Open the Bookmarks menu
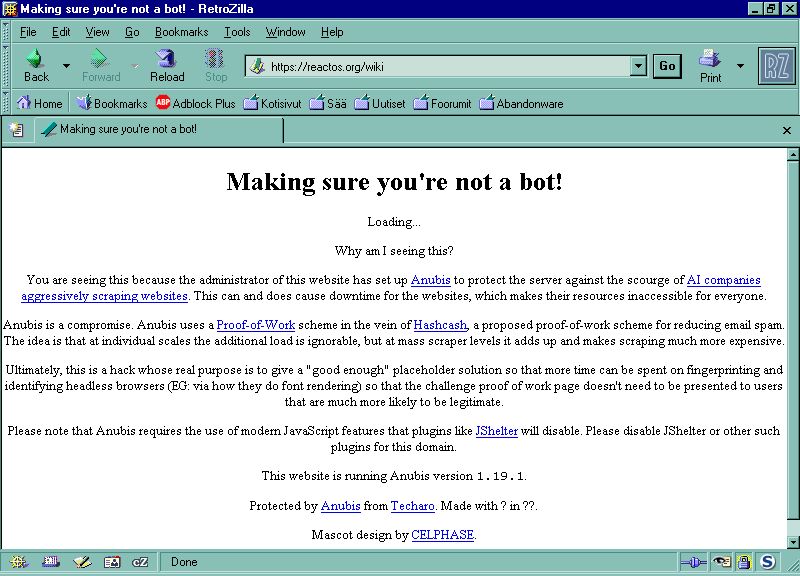Screen dimensions: 800x576 [x=180, y=32]
